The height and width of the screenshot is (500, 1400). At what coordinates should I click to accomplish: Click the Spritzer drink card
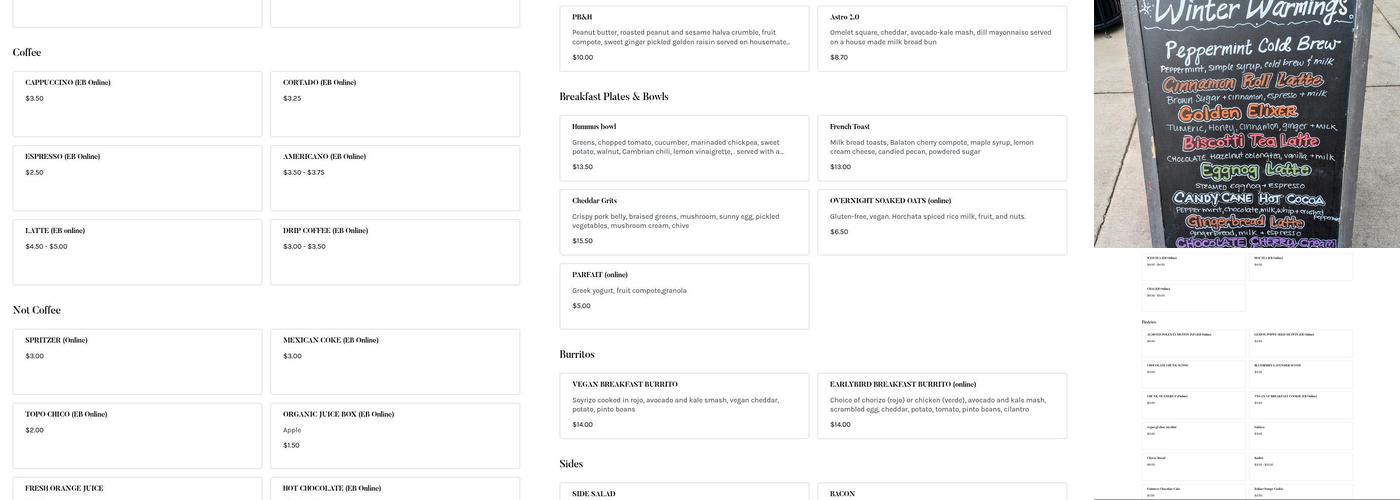pos(137,362)
